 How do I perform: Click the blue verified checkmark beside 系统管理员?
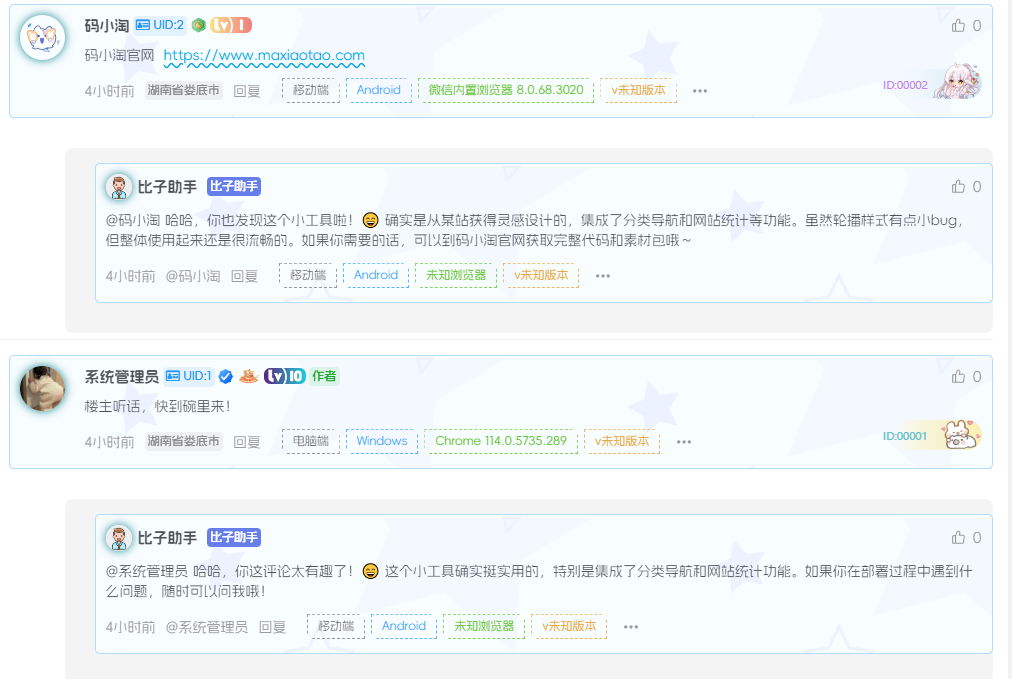click(x=225, y=376)
